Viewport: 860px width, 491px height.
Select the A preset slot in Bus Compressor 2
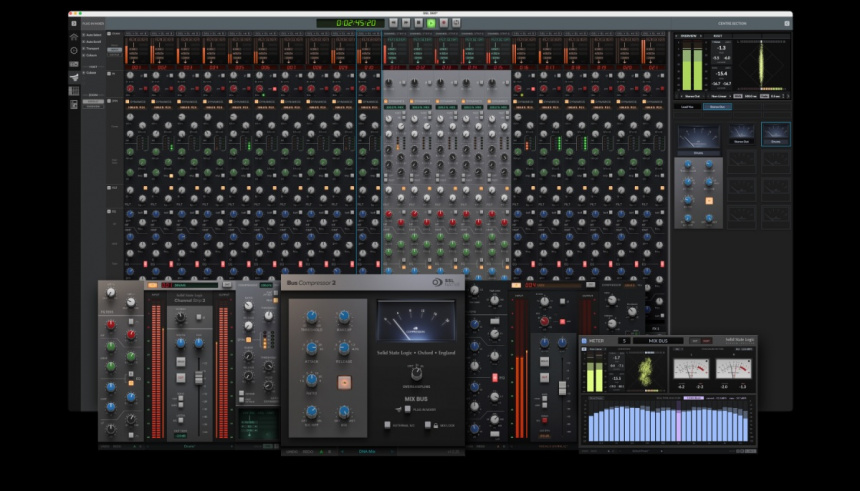click(321, 452)
